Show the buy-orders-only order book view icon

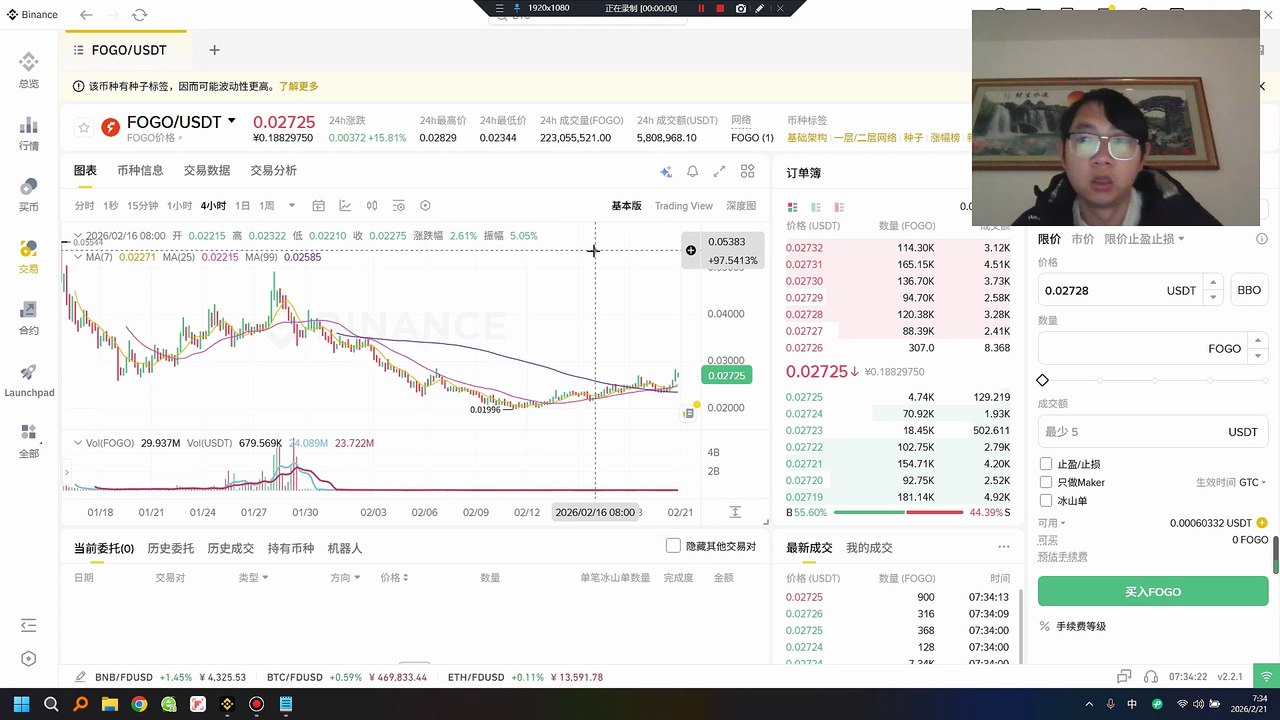pyautogui.click(x=815, y=207)
